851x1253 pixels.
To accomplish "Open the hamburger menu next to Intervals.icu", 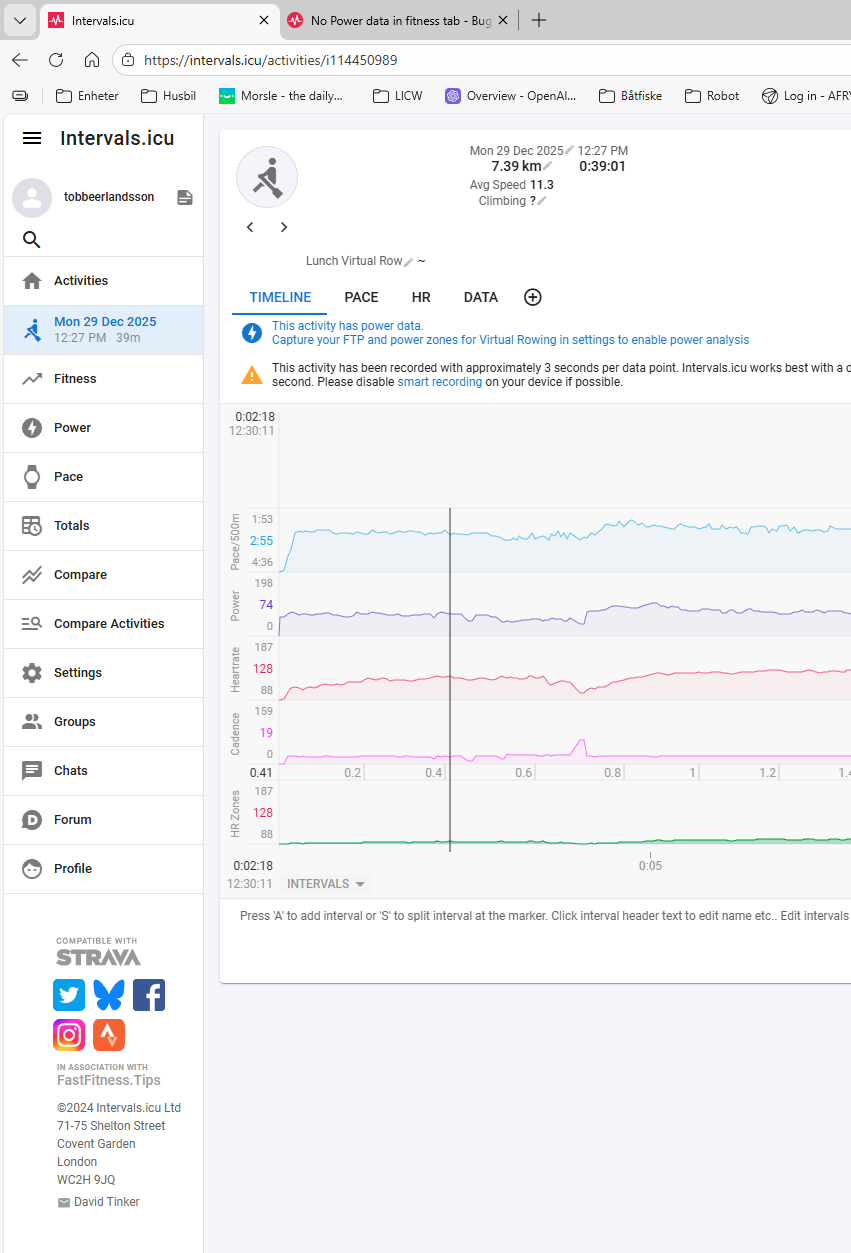I will [32, 138].
